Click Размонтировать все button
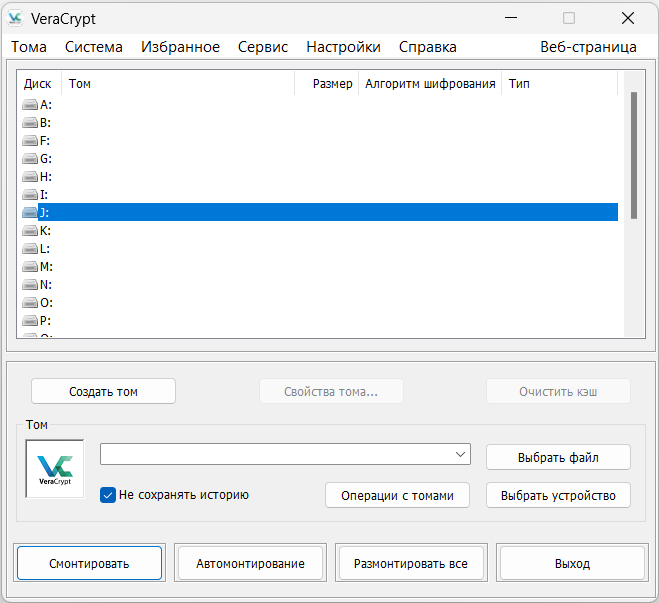Image resolution: width=659 pixels, height=603 pixels. (411, 563)
